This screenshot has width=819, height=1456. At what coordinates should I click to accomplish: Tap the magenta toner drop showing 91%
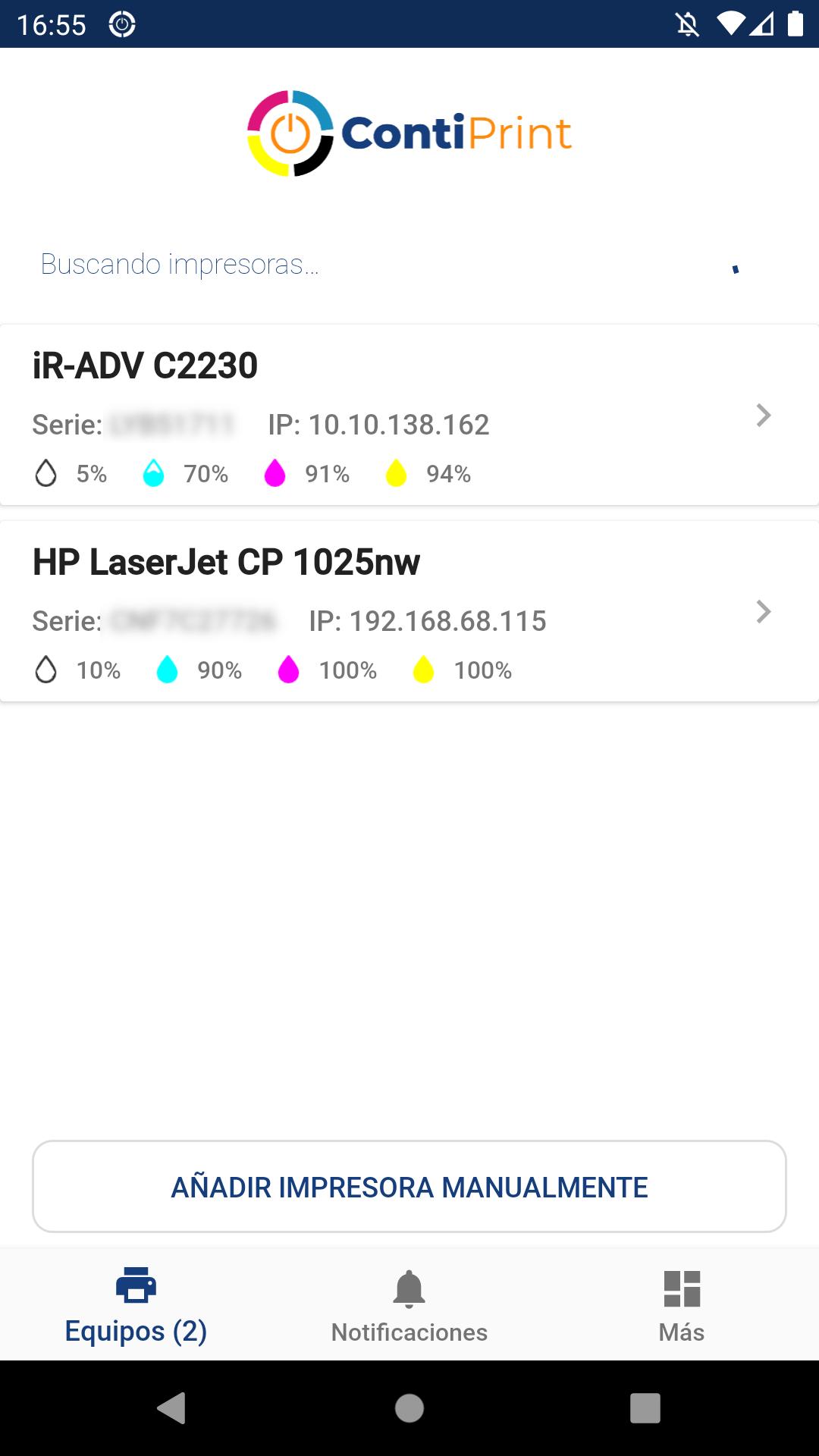(x=275, y=473)
